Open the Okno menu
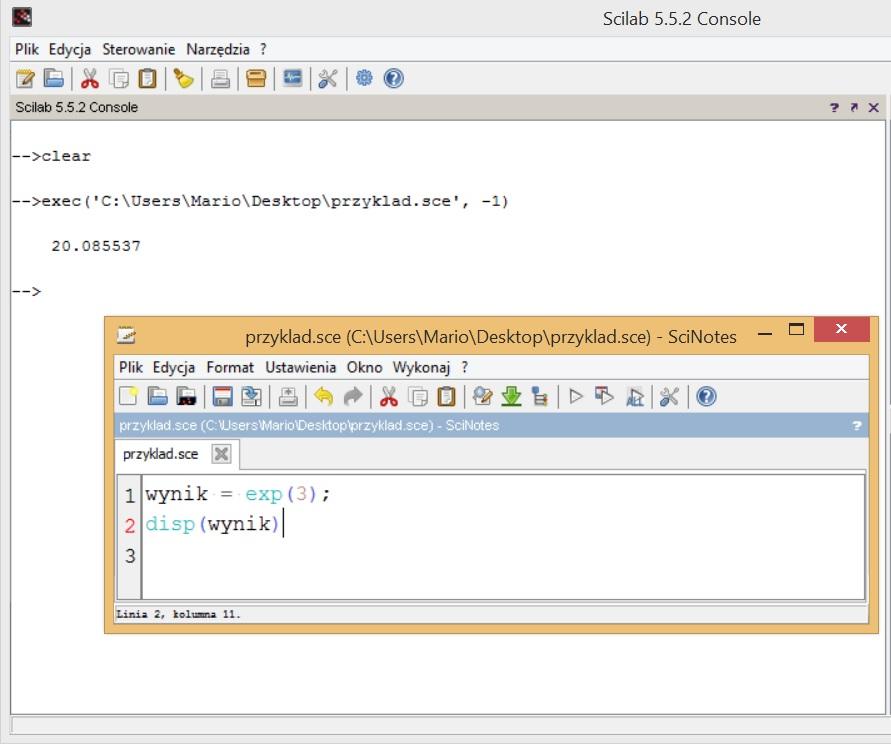This screenshot has width=891, height=744. pos(364,367)
